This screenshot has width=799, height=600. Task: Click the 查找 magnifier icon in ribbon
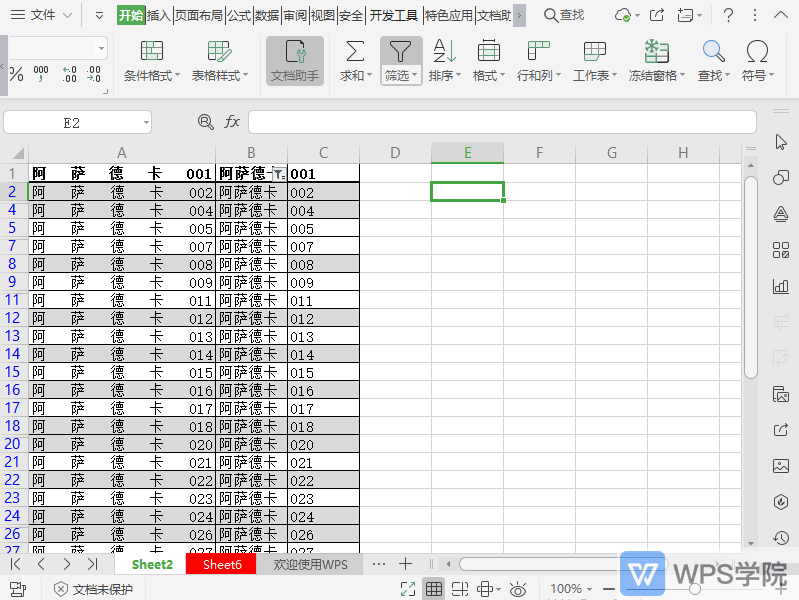pyautogui.click(x=713, y=52)
